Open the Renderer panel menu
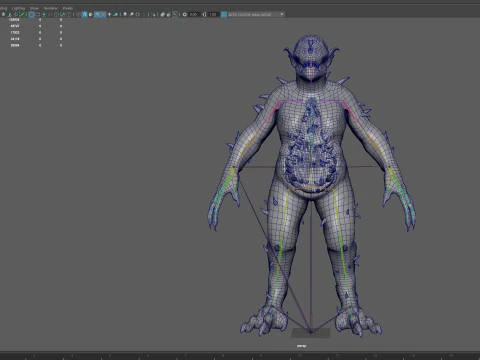Viewport: 480px width, 360px height. [51, 8]
